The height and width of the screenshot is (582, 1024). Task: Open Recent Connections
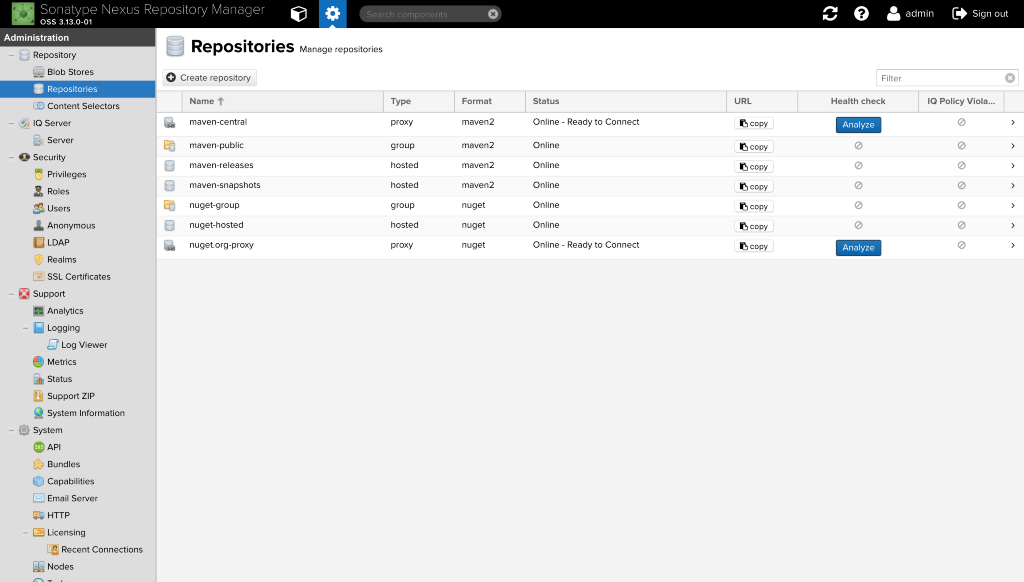click(x=101, y=549)
